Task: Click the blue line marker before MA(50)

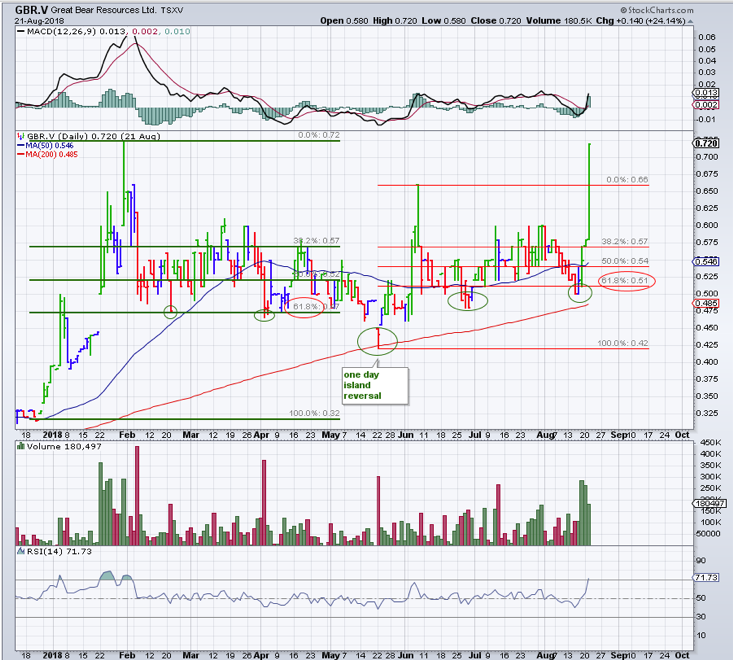Action: 21,145
